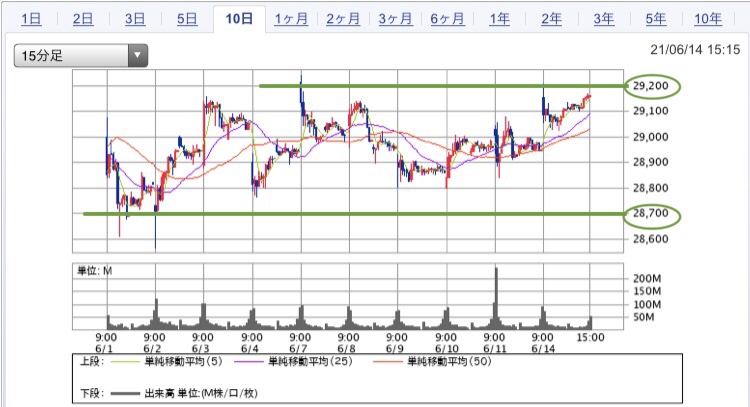The height and width of the screenshot is (407, 750).
Task: Click the dropdown arrow beside 15分足
Action: pyautogui.click(x=138, y=55)
